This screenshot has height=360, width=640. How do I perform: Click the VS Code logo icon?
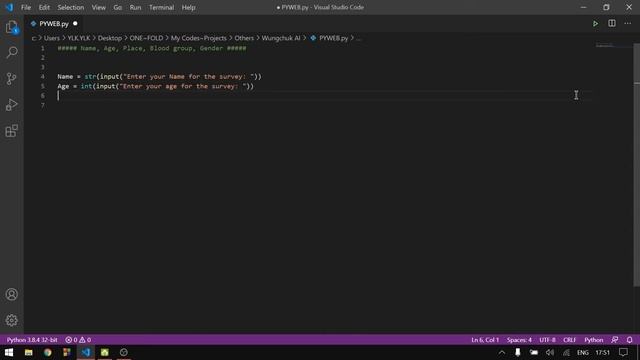(9, 7)
